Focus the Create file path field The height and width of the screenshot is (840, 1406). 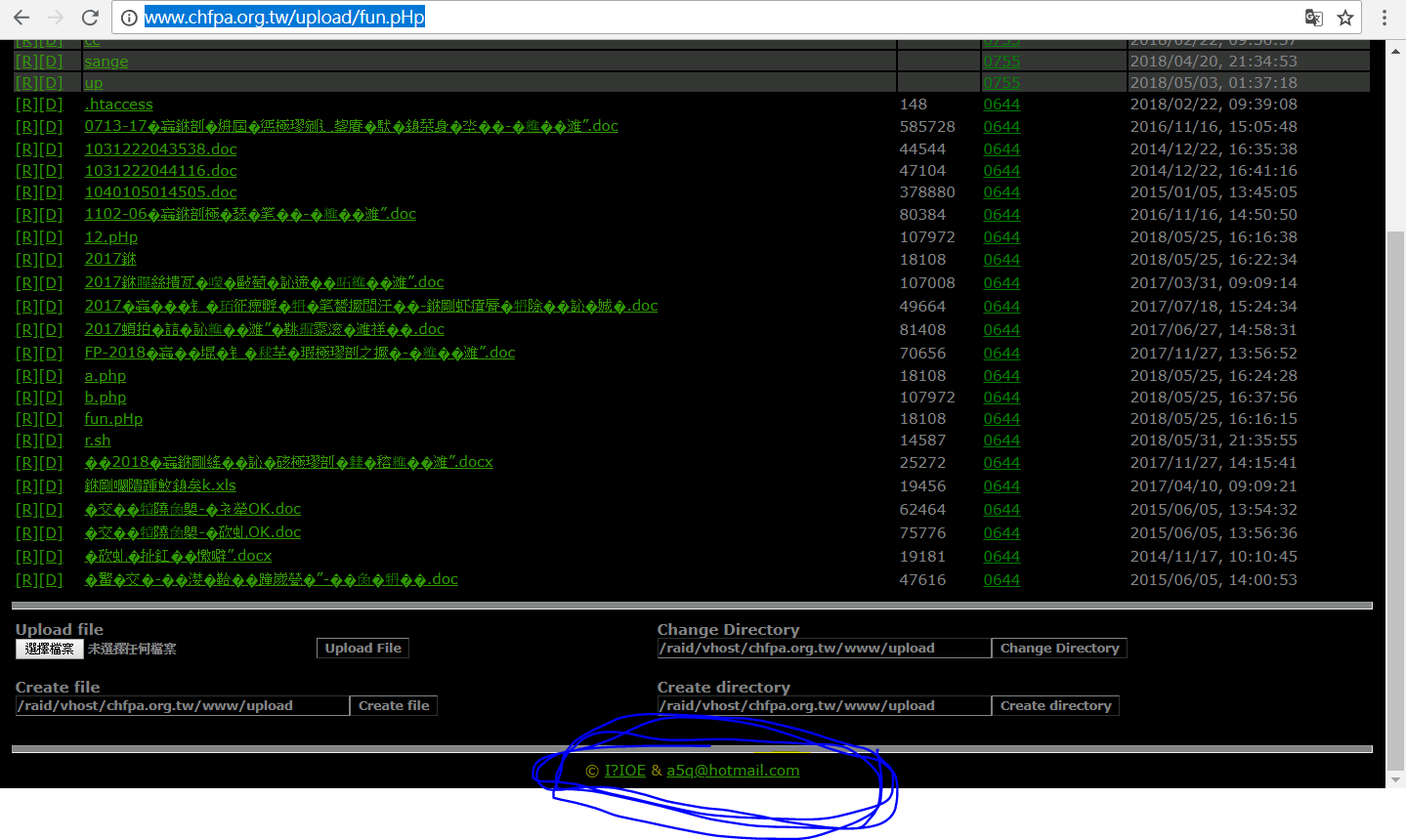click(x=183, y=706)
